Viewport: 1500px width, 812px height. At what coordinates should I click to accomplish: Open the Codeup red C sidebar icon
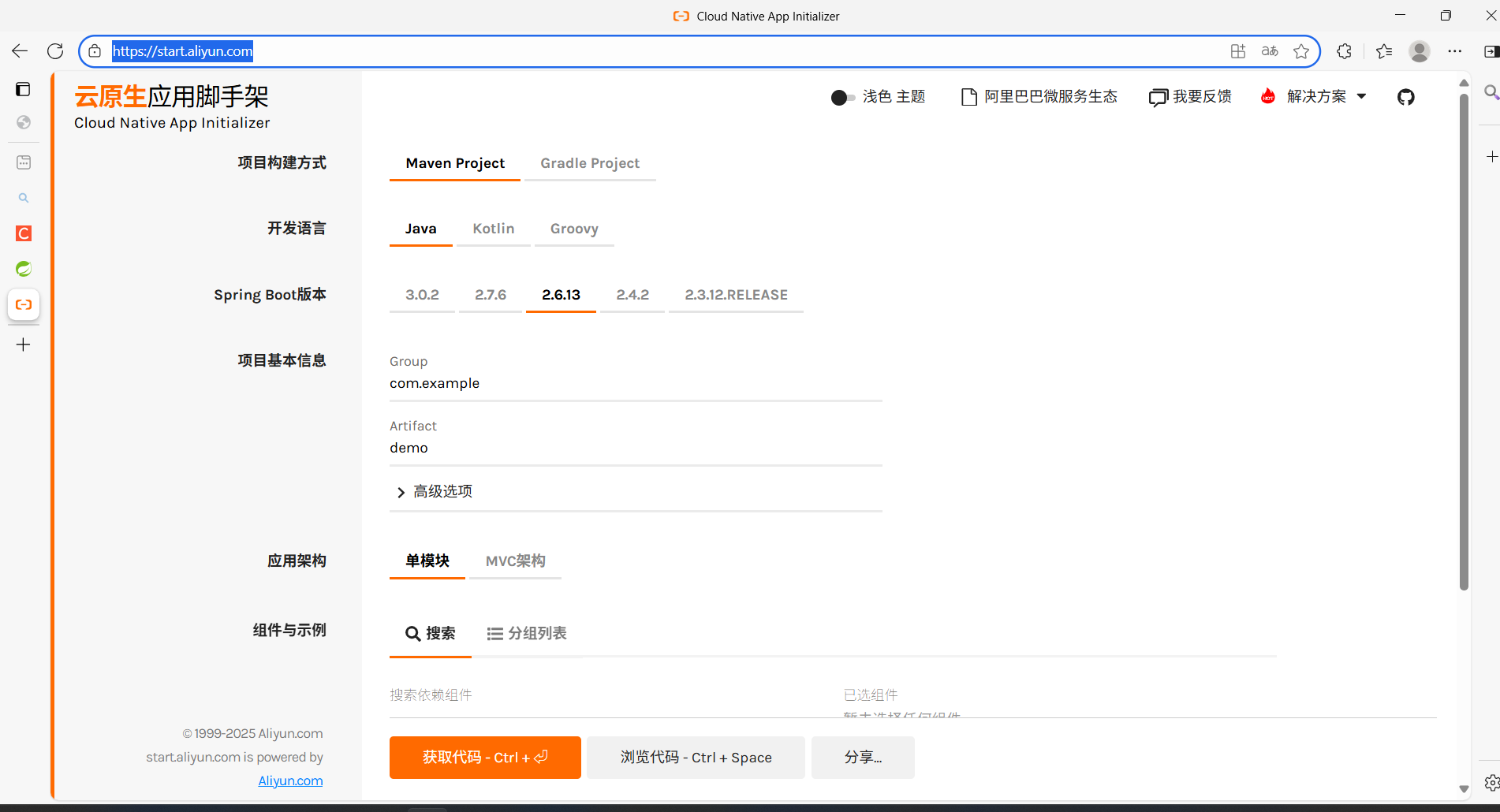coord(24,233)
